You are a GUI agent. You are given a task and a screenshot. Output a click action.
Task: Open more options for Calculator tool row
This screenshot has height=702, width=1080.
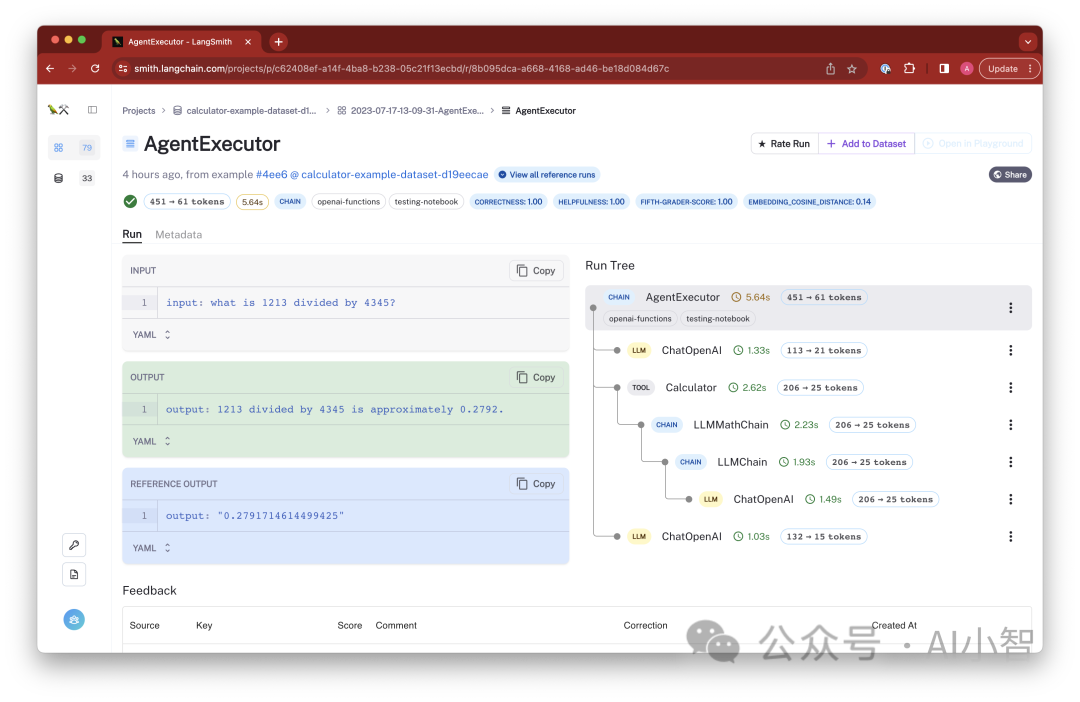click(1010, 387)
